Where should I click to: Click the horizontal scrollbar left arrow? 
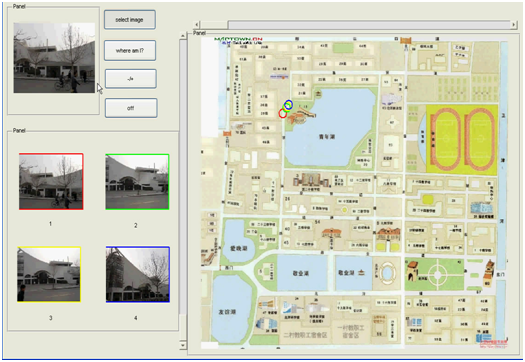pos(197,24)
